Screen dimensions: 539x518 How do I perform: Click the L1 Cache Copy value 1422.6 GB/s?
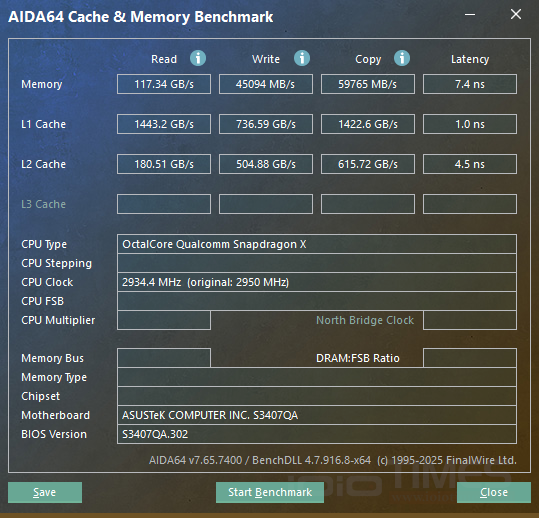(x=368, y=124)
